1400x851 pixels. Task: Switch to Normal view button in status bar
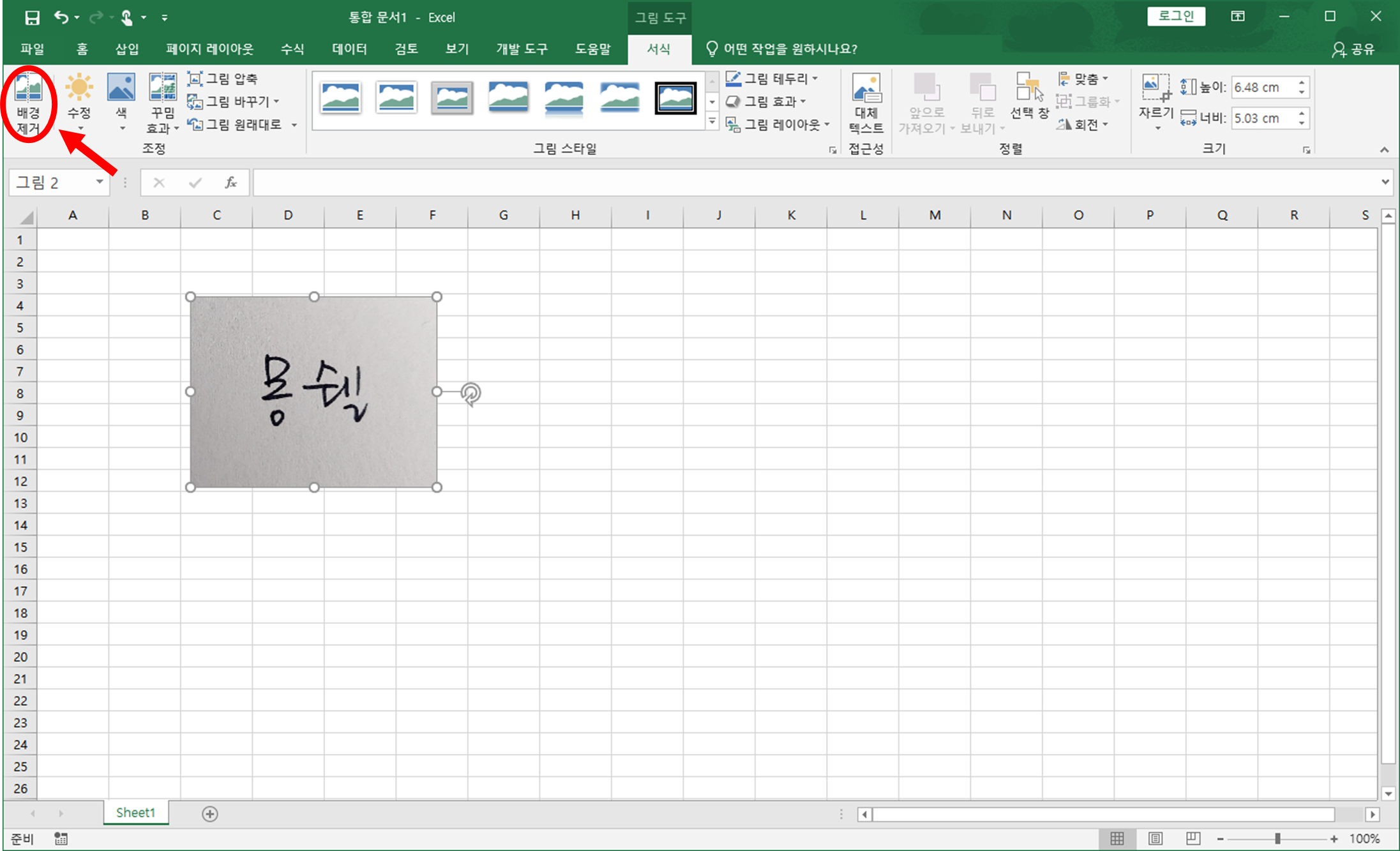coord(1117,838)
